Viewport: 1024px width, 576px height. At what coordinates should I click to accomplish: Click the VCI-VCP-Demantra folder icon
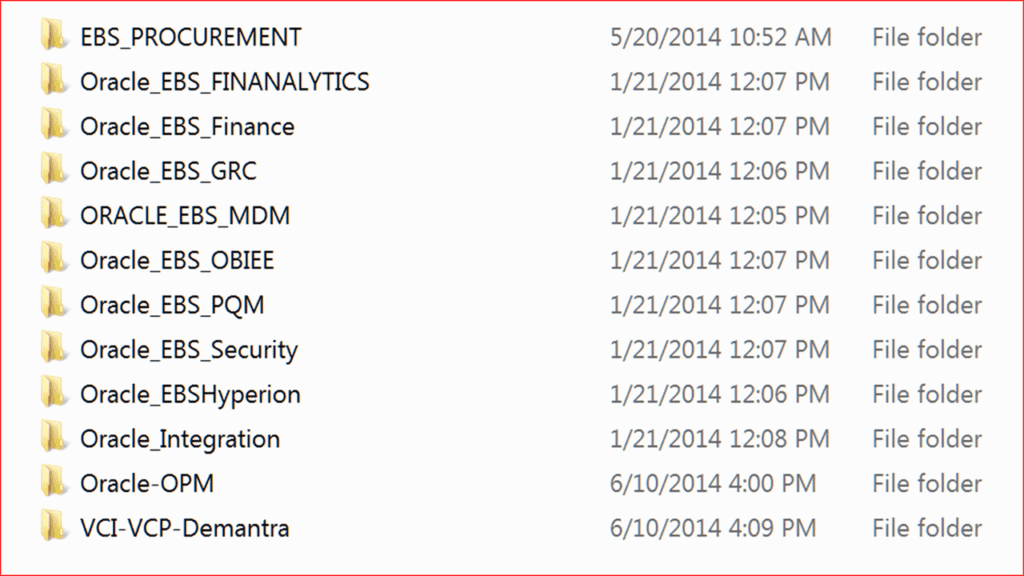53,527
